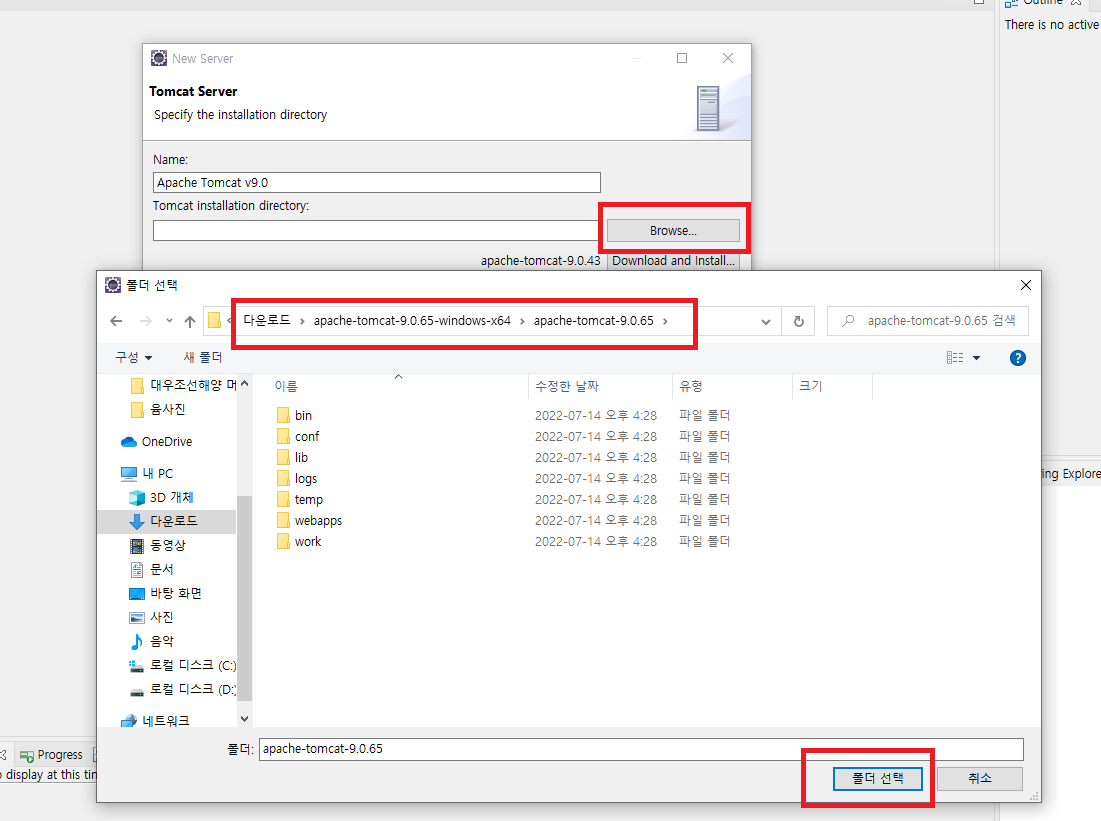Open address bar history dropdown
1101x821 pixels.
766,322
